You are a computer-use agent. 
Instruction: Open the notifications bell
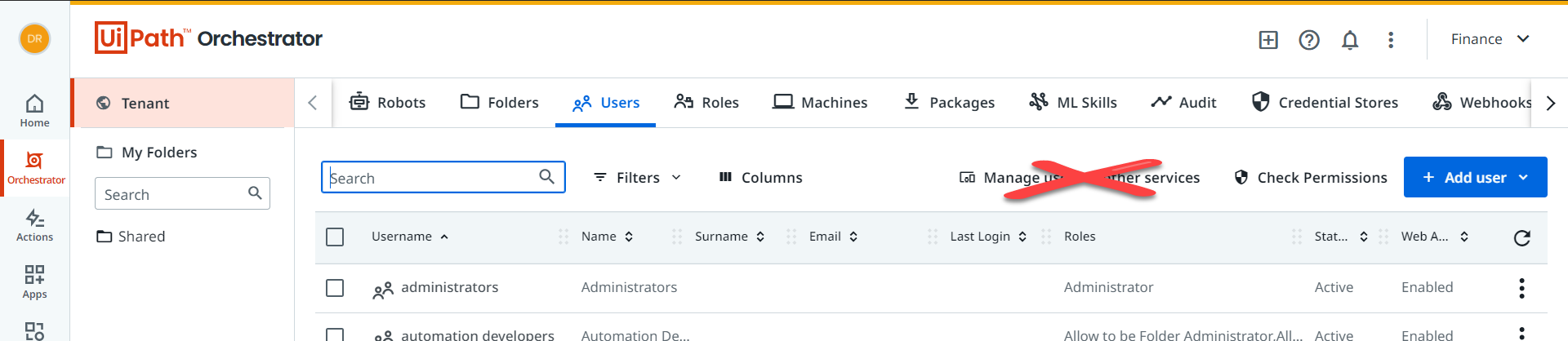pos(1350,40)
